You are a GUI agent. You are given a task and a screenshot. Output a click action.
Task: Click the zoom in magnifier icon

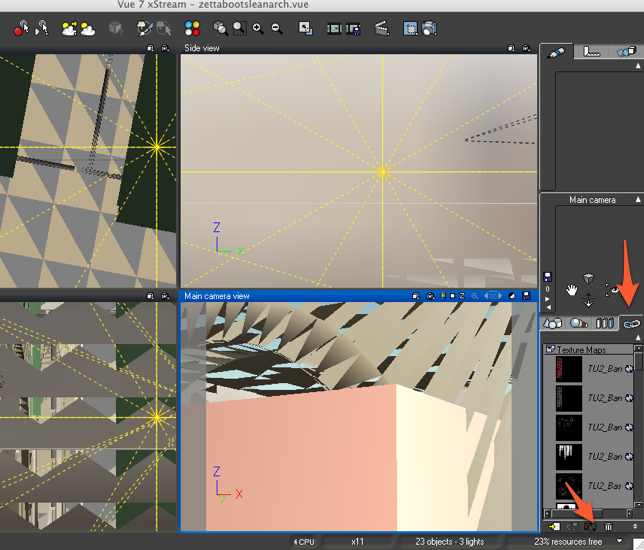point(258,28)
